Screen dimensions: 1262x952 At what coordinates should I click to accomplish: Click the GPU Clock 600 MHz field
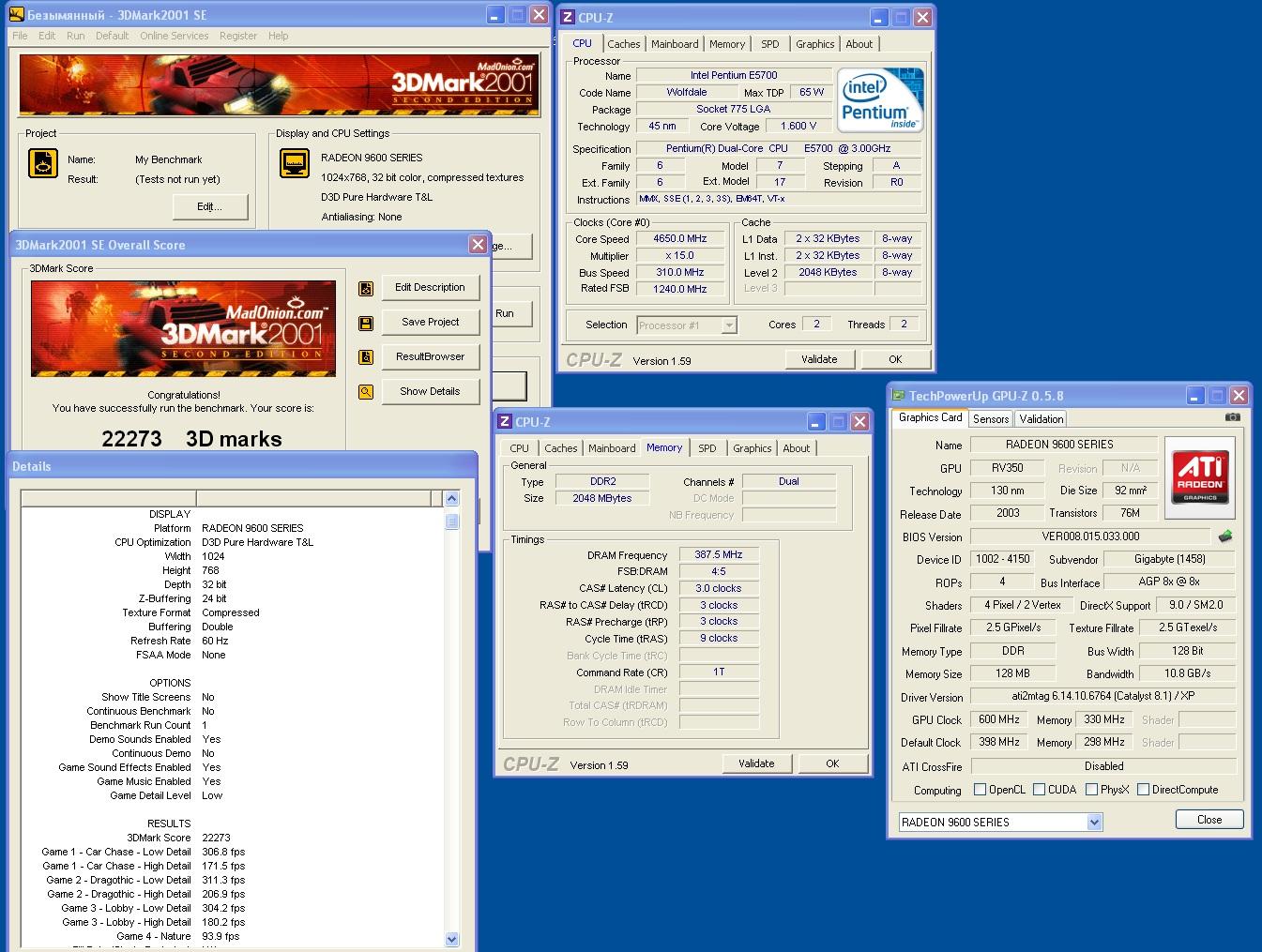[x=998, y=720]
